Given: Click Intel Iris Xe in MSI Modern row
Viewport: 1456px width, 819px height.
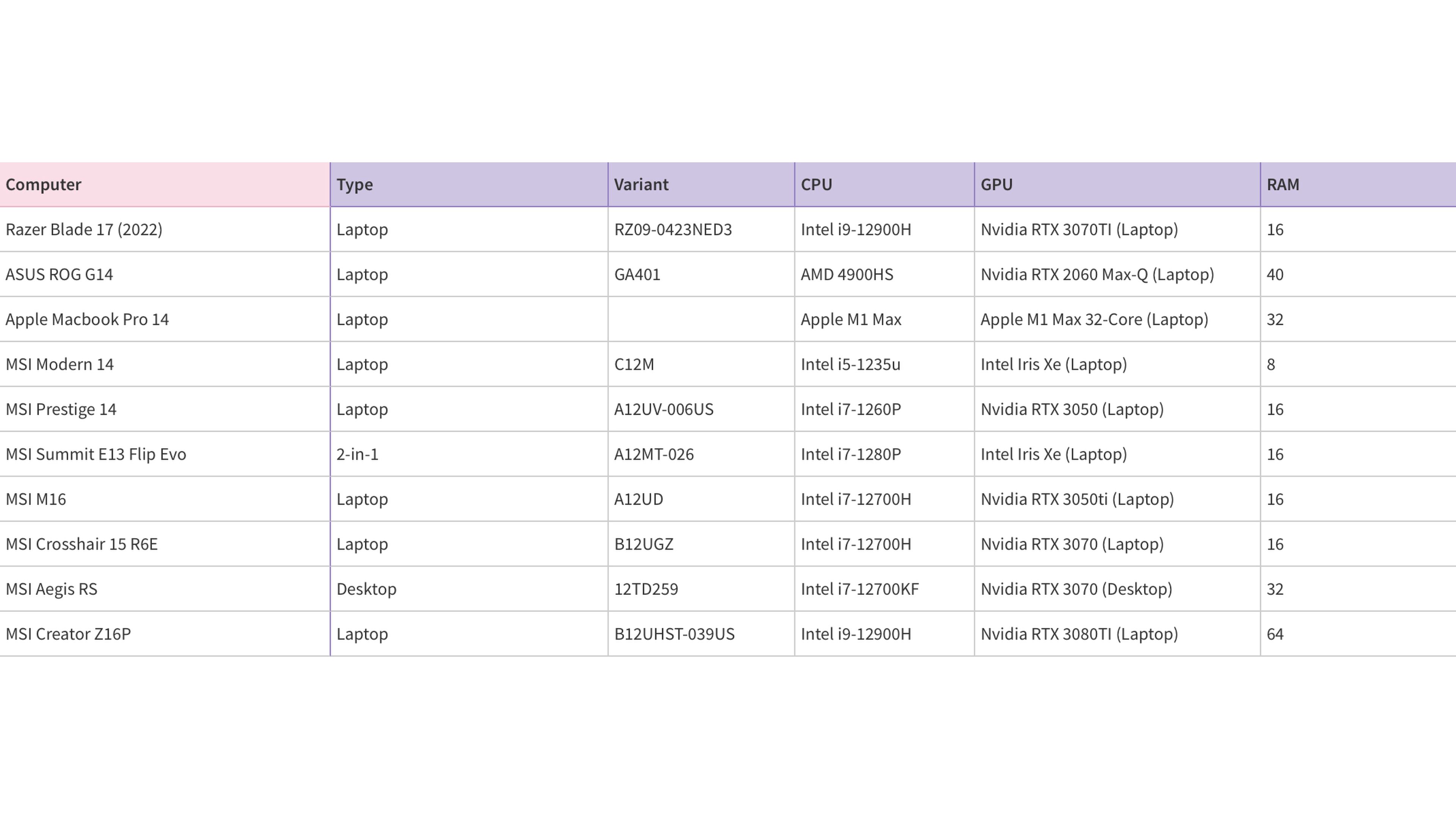Looking at the screenshot, I should click(1117, 364).
